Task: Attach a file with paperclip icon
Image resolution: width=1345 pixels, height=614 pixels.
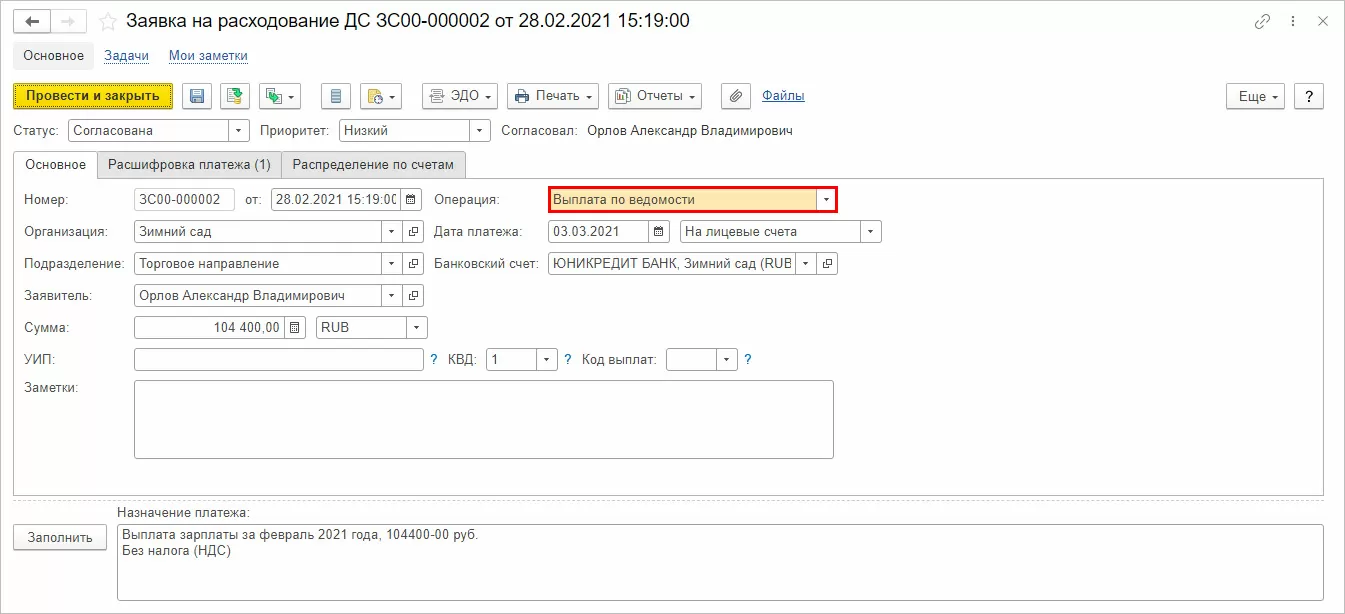Action: click(x=736, y=96)
